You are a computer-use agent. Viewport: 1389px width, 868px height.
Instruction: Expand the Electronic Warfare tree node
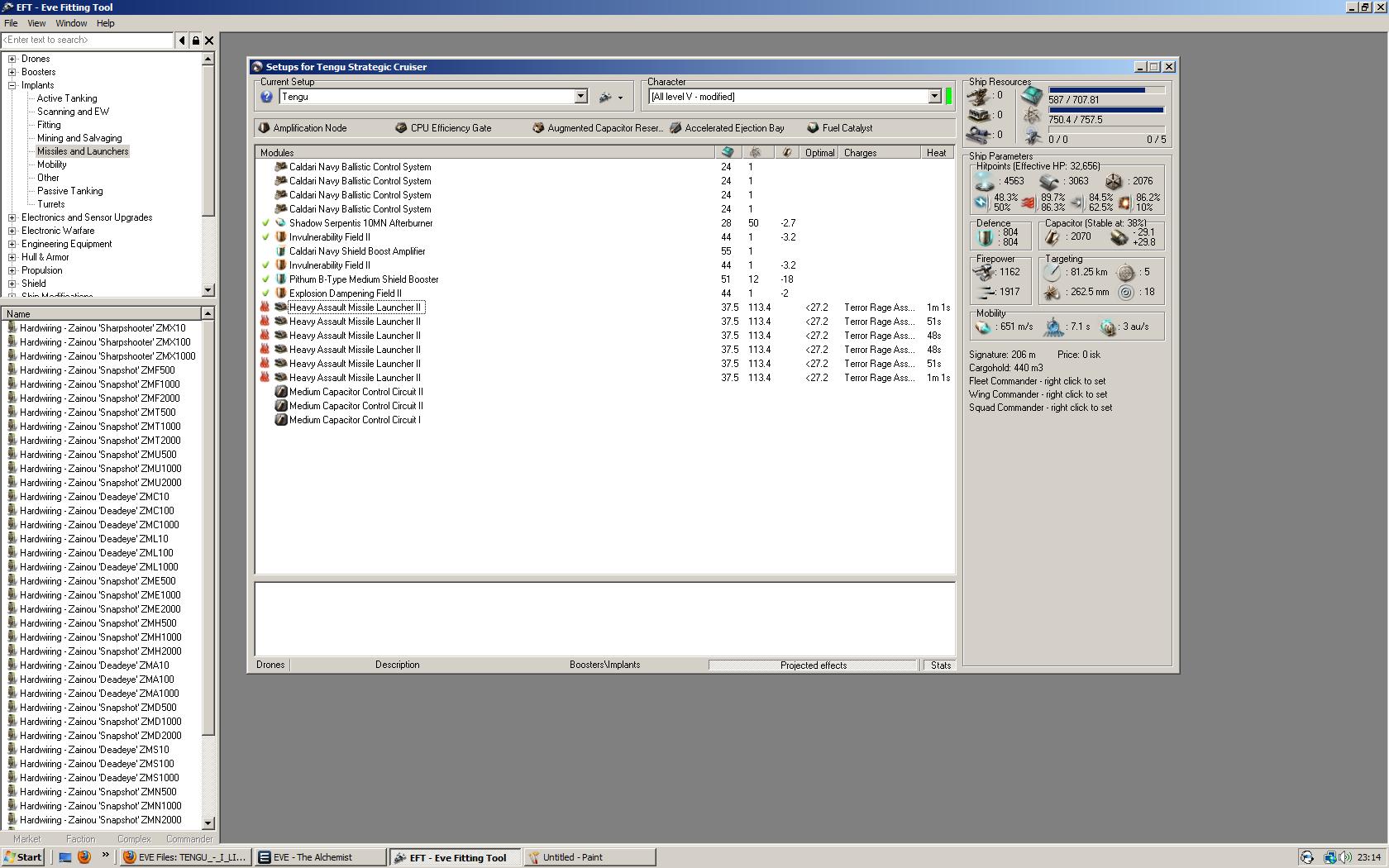click(x=12, y=231)
